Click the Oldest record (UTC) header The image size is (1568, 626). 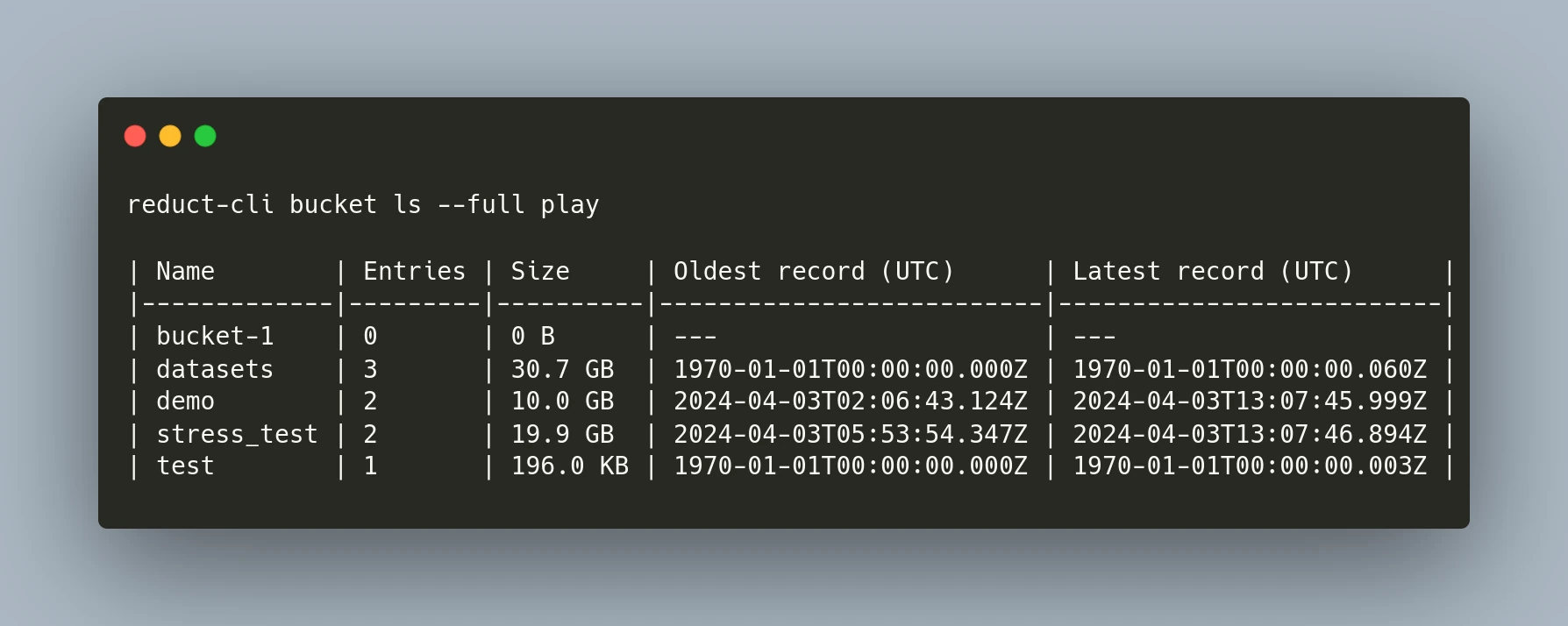coord(814,271)
